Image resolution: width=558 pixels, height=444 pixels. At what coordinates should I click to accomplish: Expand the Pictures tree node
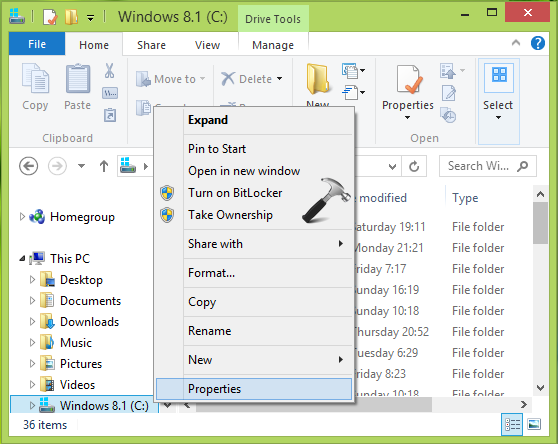[x=32, y=364]
